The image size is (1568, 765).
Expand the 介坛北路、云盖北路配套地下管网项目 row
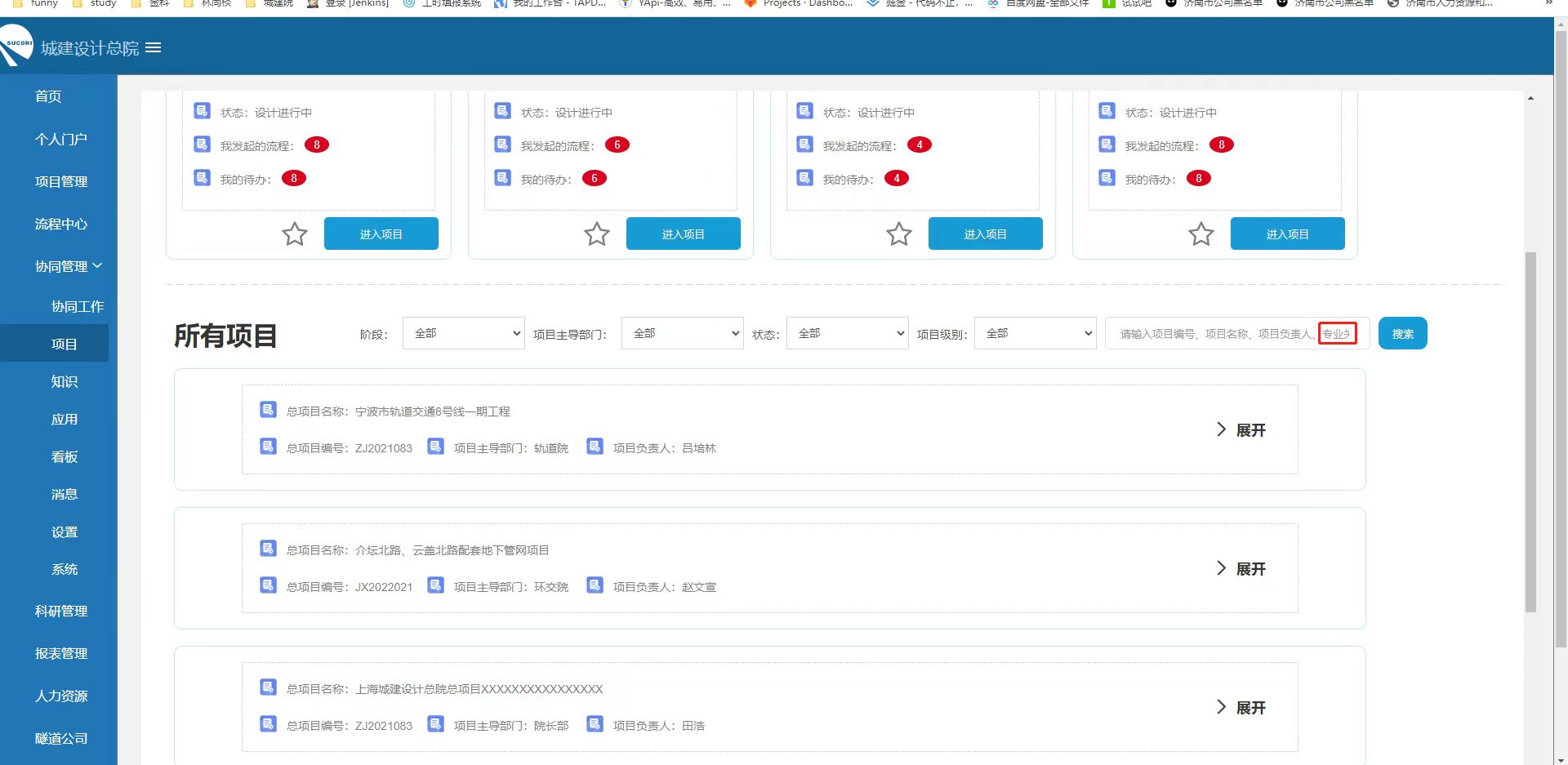pos(1241,568)
